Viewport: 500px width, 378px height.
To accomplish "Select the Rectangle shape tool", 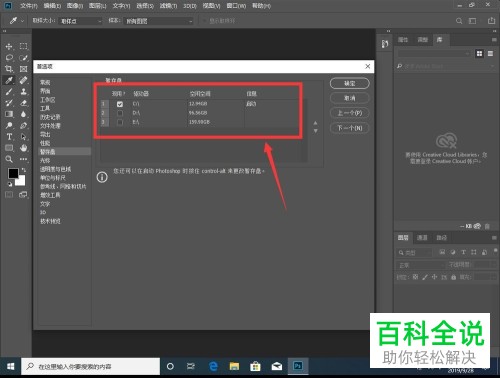I will pyautogui.click(x=9, y=148).
